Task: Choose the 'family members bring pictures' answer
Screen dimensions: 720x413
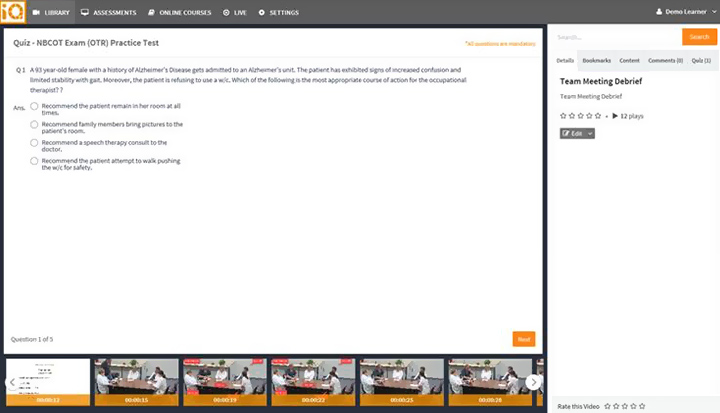Action: coord(35,124)
